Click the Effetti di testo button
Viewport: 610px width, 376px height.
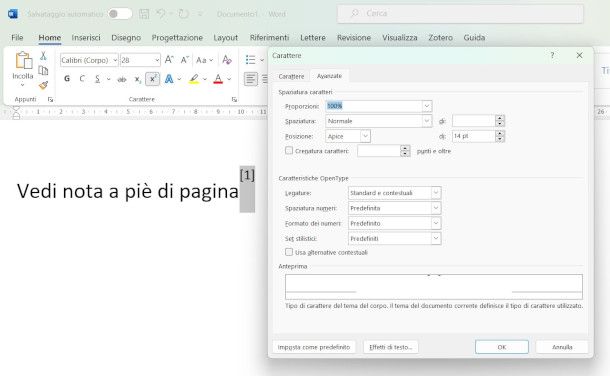(x=391, y=347)
